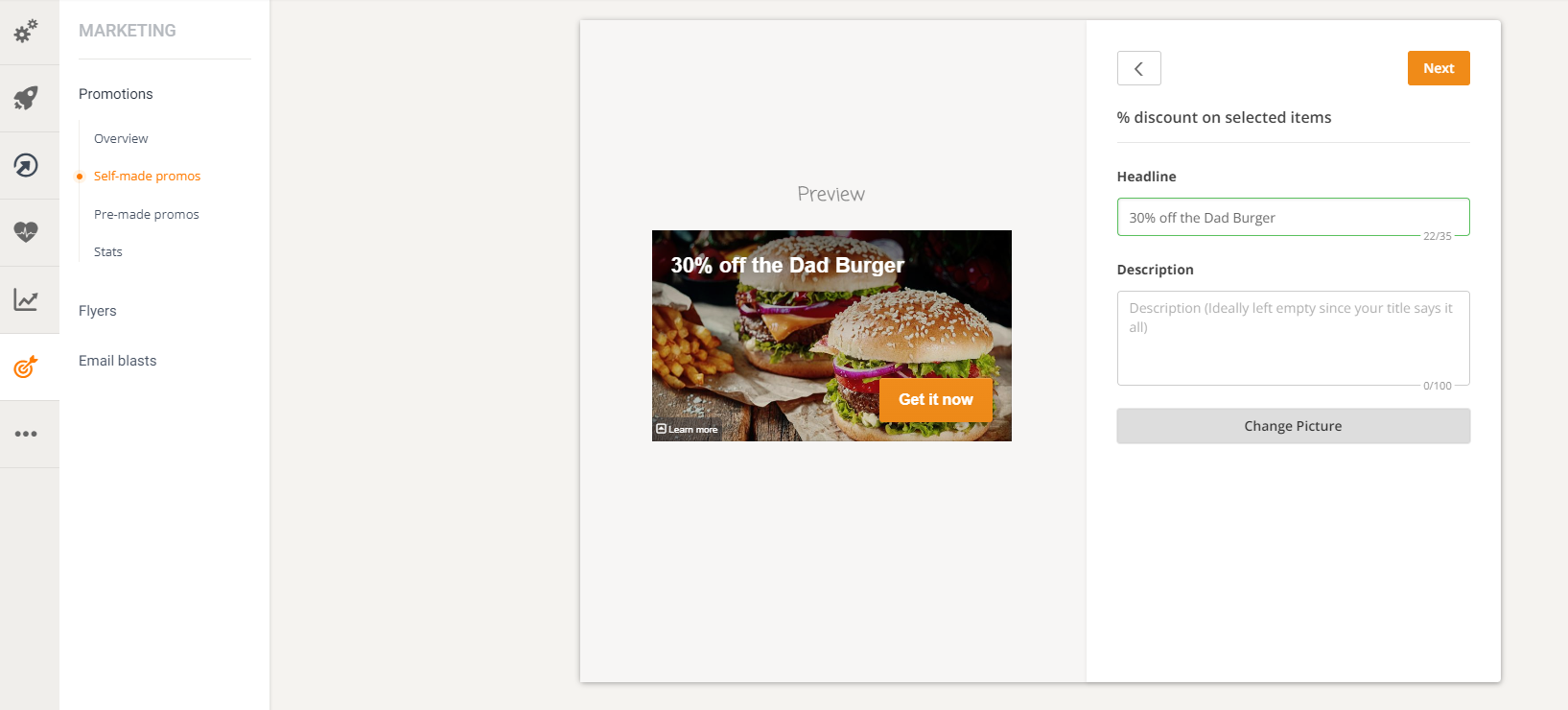The image size is (1568, 710).
Task: Open the three-dots more icon
Action: click(26, 434)
